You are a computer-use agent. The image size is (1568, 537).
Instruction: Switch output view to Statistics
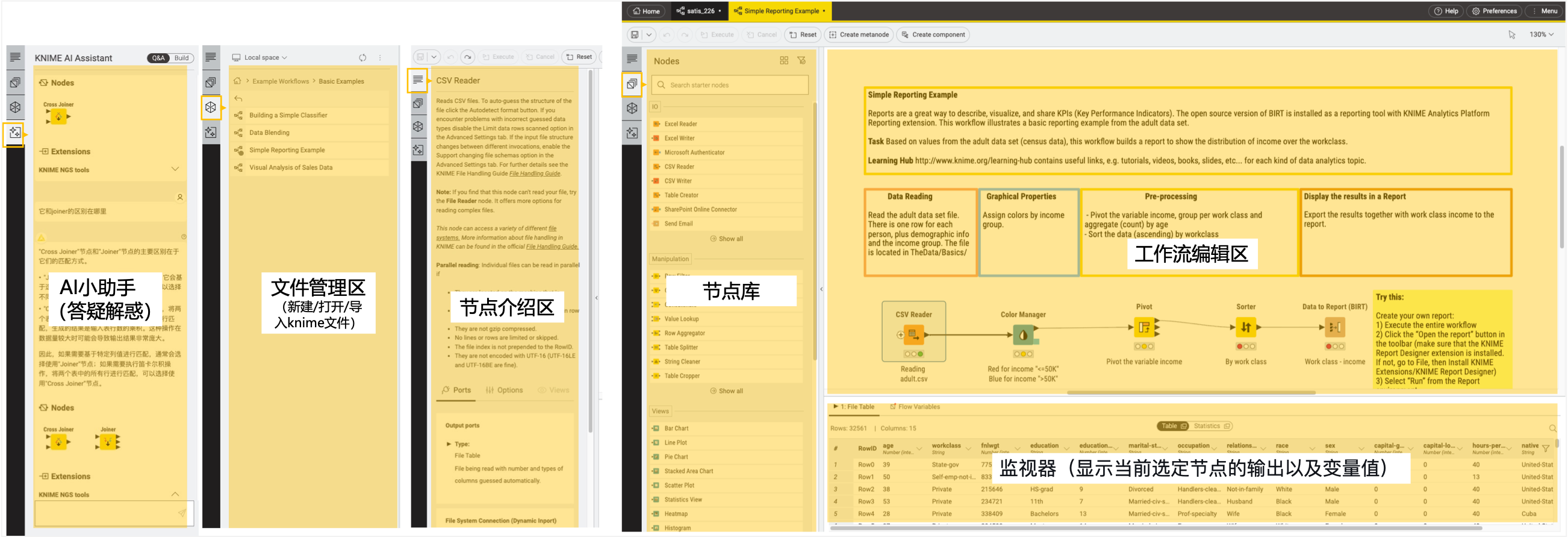pos(1212,426)
